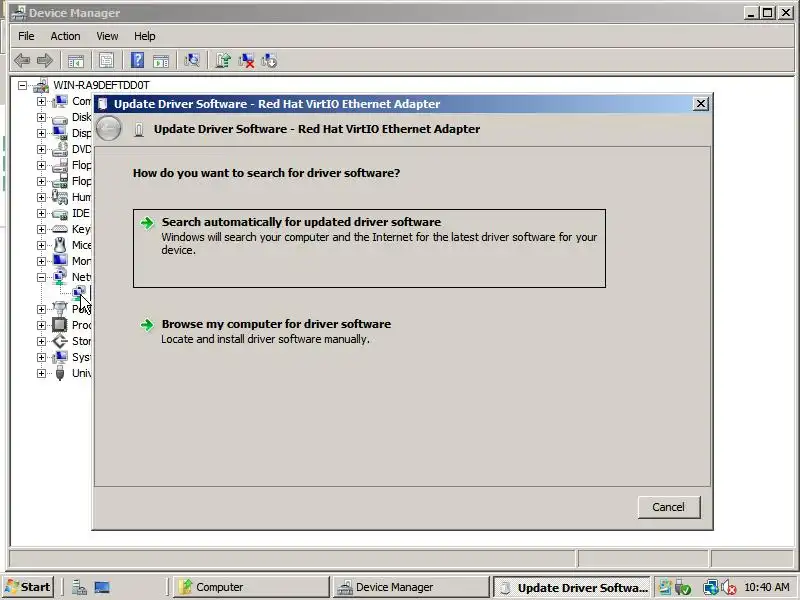The width and height of the screenshot is (800, 600).
Task: Collapse the Network adapters node
Action: [x=41, y=277]
